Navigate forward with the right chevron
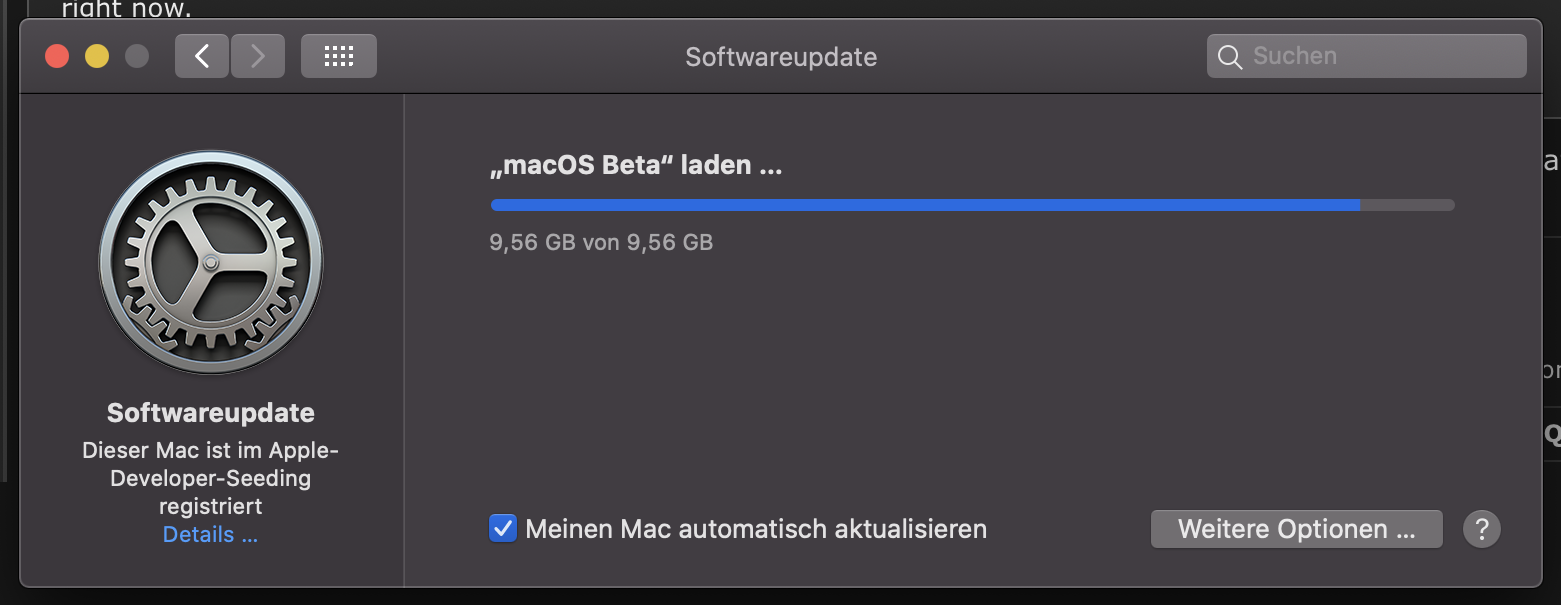 [257, 56]
